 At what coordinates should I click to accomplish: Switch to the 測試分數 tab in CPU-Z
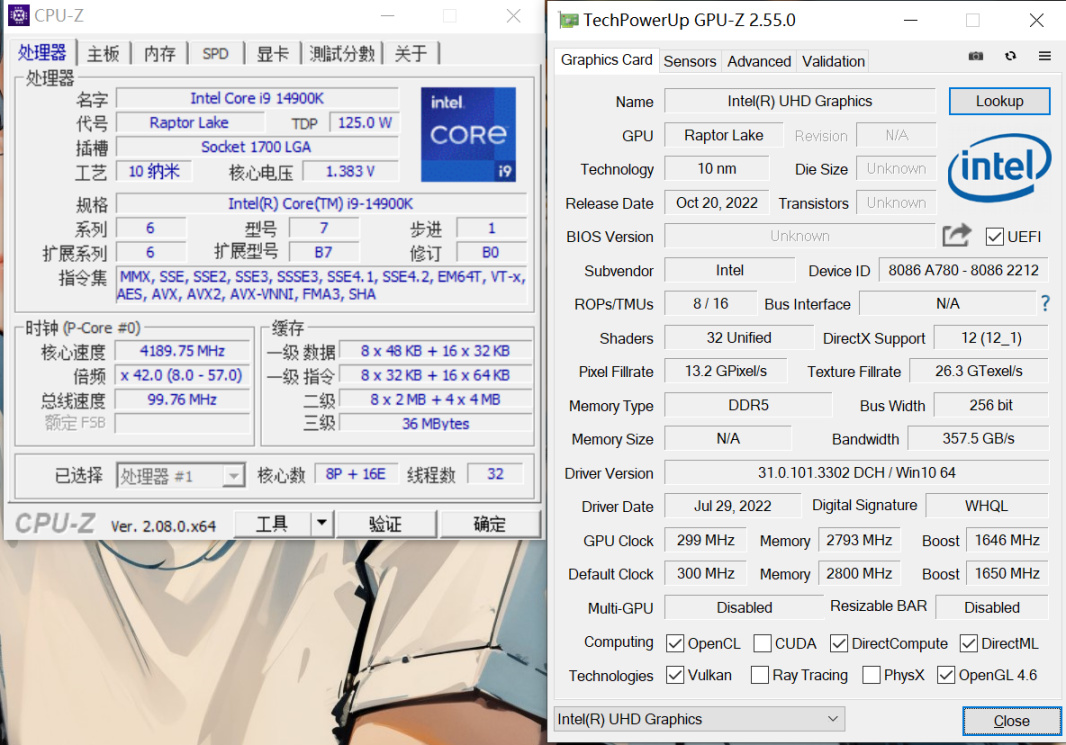(342, 54)
